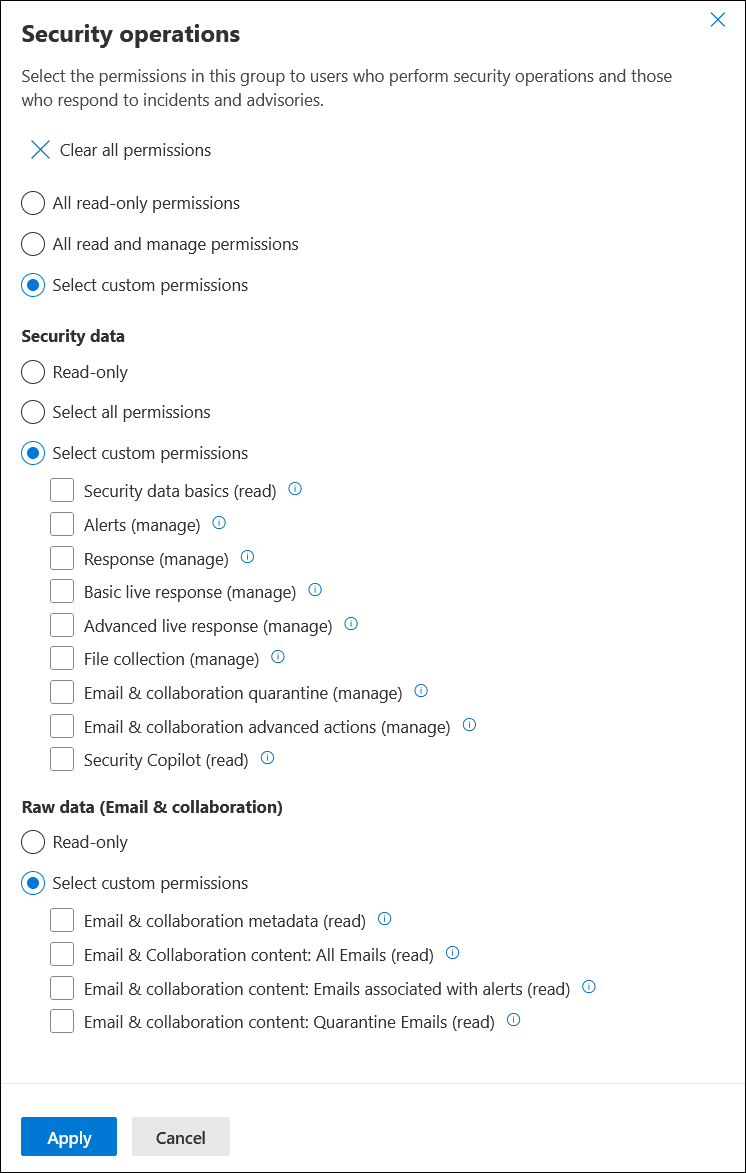Click info icon beside Advanced live response
This screenshot has width=746, height=1173.
[351, 624]
